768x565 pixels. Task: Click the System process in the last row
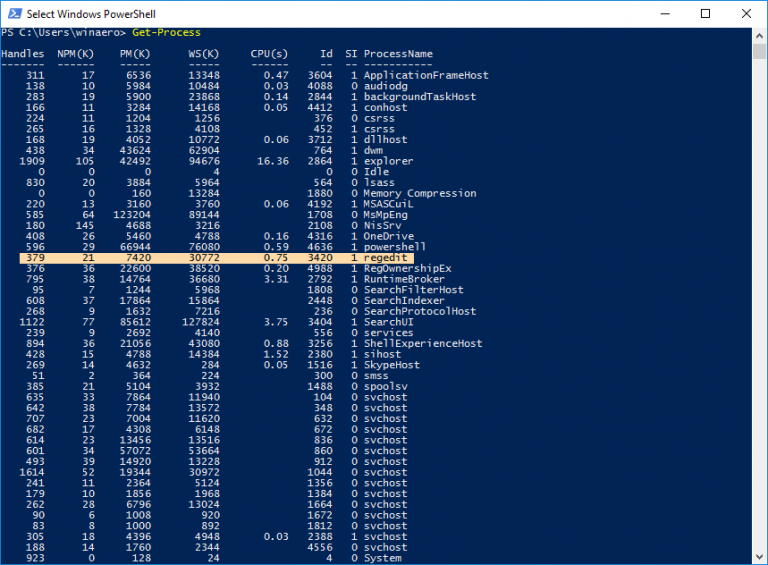click(382, 558)
